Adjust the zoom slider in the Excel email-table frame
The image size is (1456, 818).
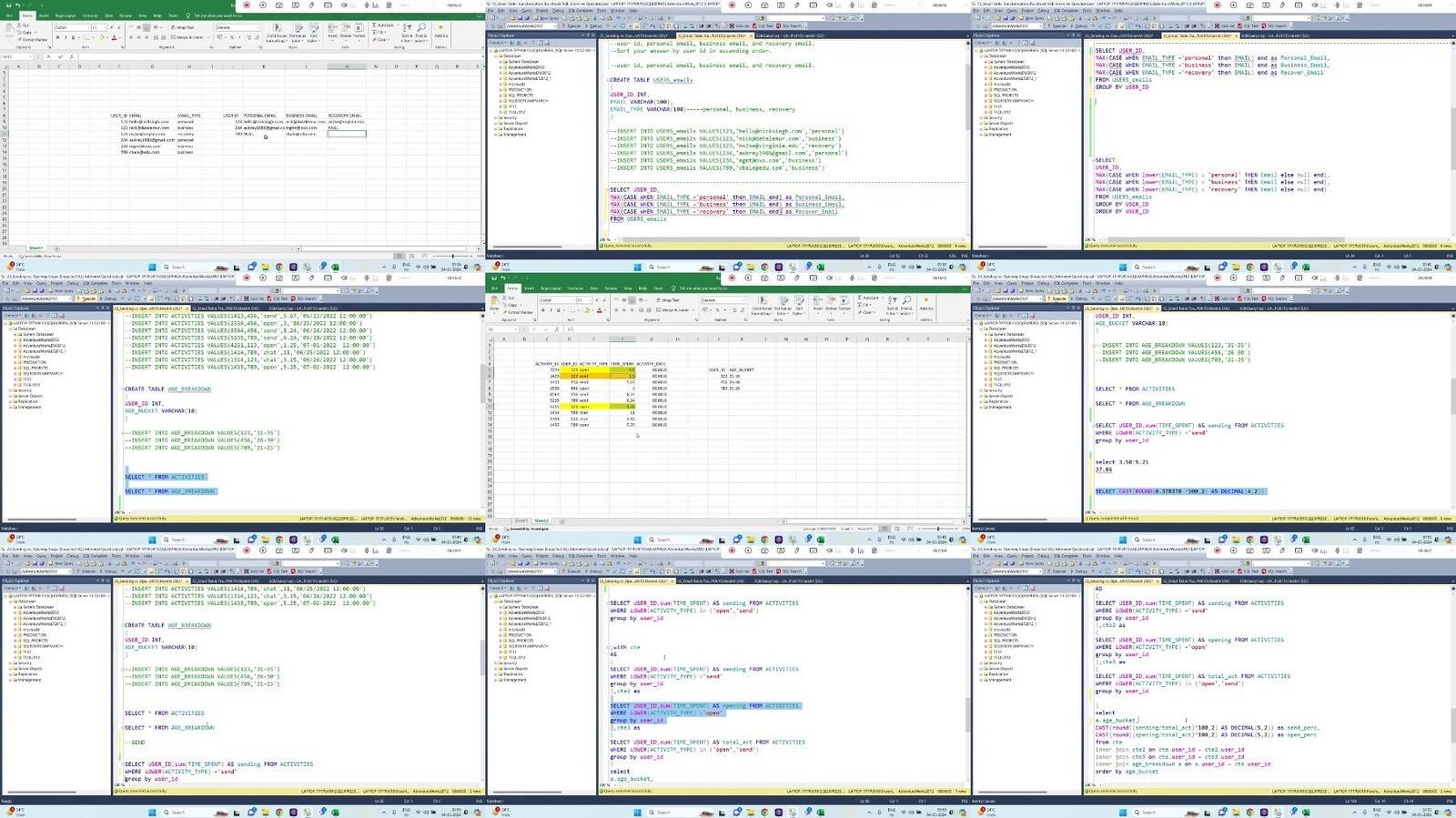click(452, 256)
